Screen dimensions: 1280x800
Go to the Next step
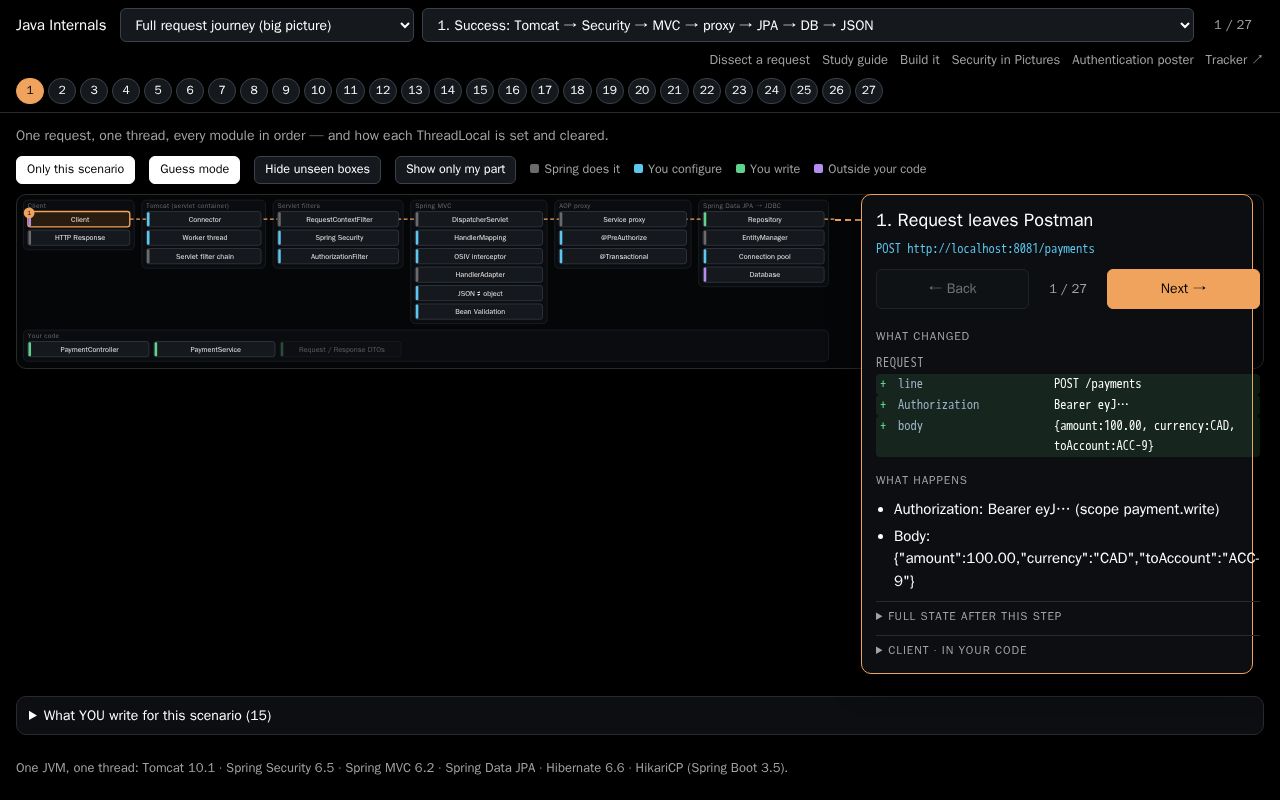click(x=1183, y=289)
